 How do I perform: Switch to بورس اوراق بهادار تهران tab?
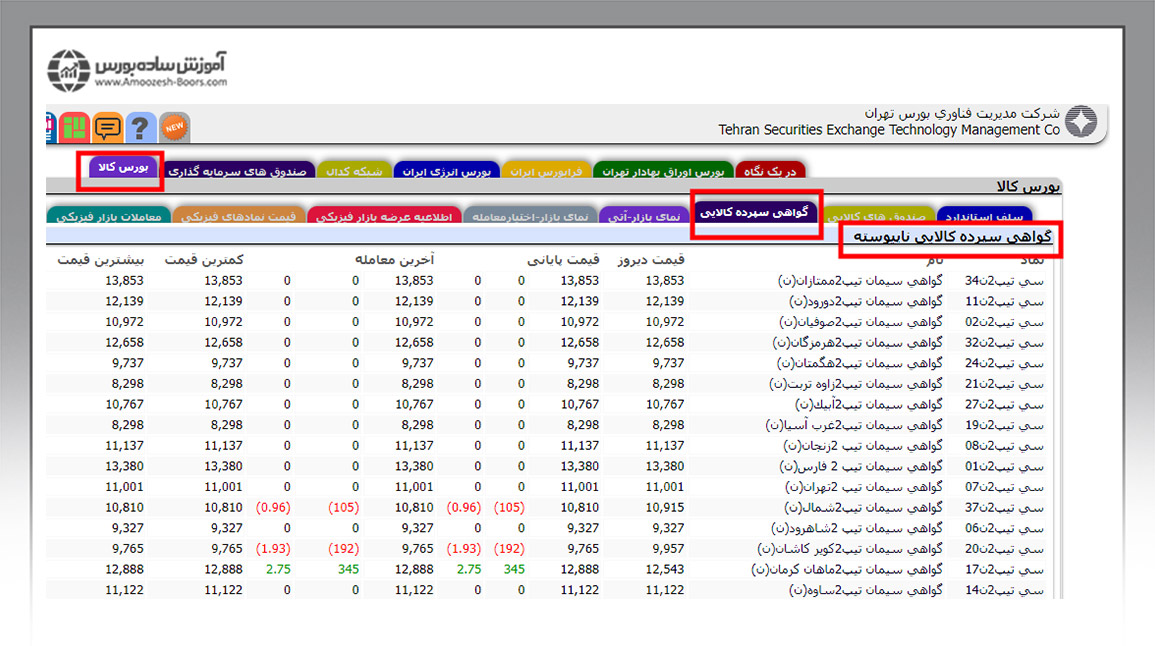point(664,171)
